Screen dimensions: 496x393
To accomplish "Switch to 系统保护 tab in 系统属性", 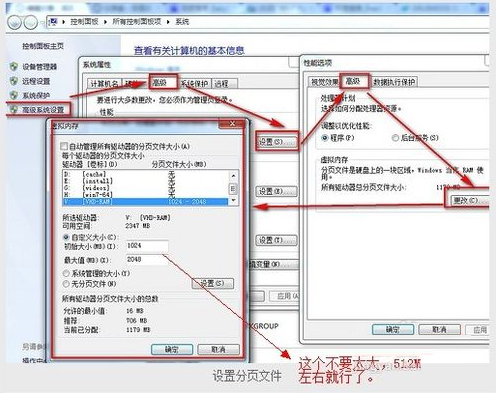I will pyautogui.click(x=195, y=83).
